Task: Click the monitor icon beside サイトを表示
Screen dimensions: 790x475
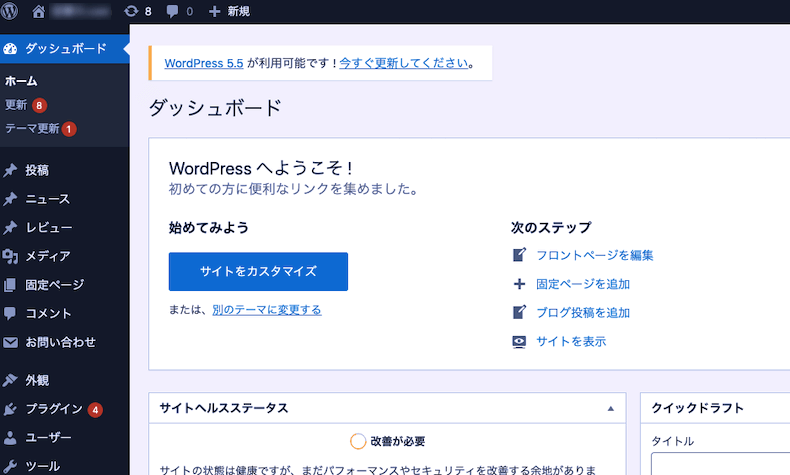Action: (519, 342)
